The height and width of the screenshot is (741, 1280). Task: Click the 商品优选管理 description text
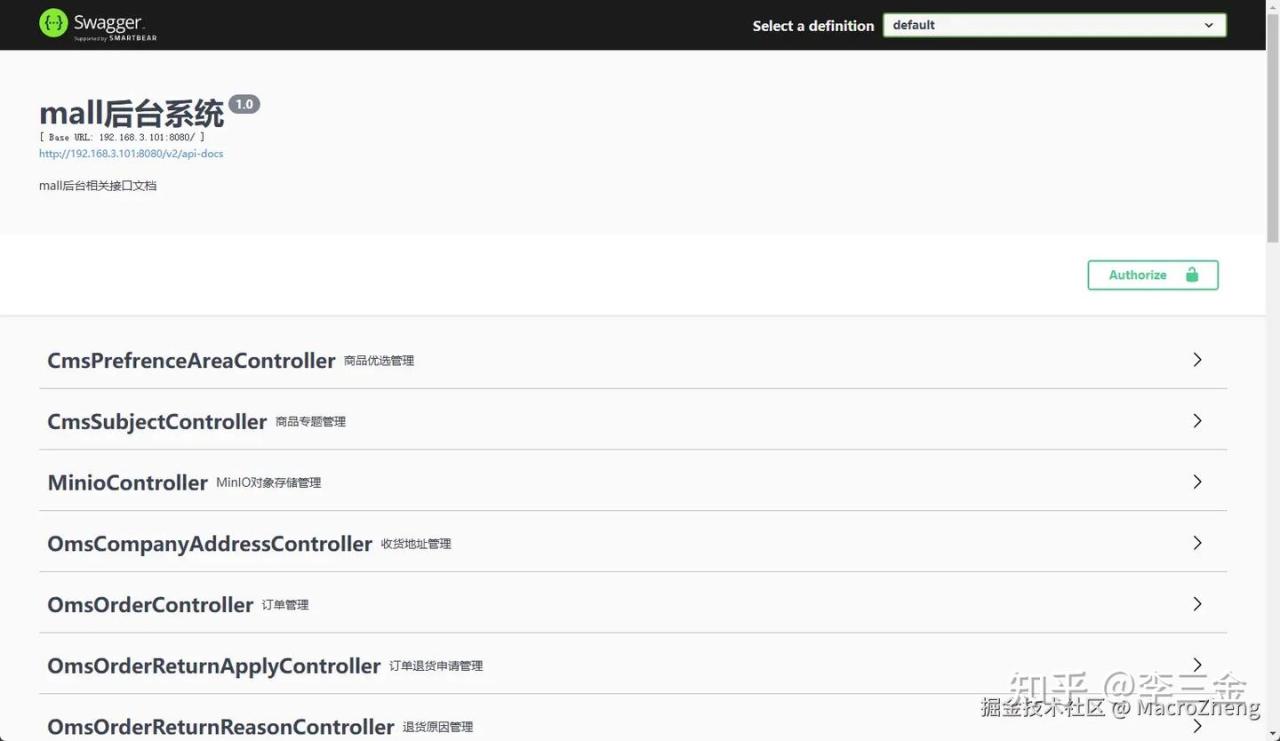tap(379, 361)
